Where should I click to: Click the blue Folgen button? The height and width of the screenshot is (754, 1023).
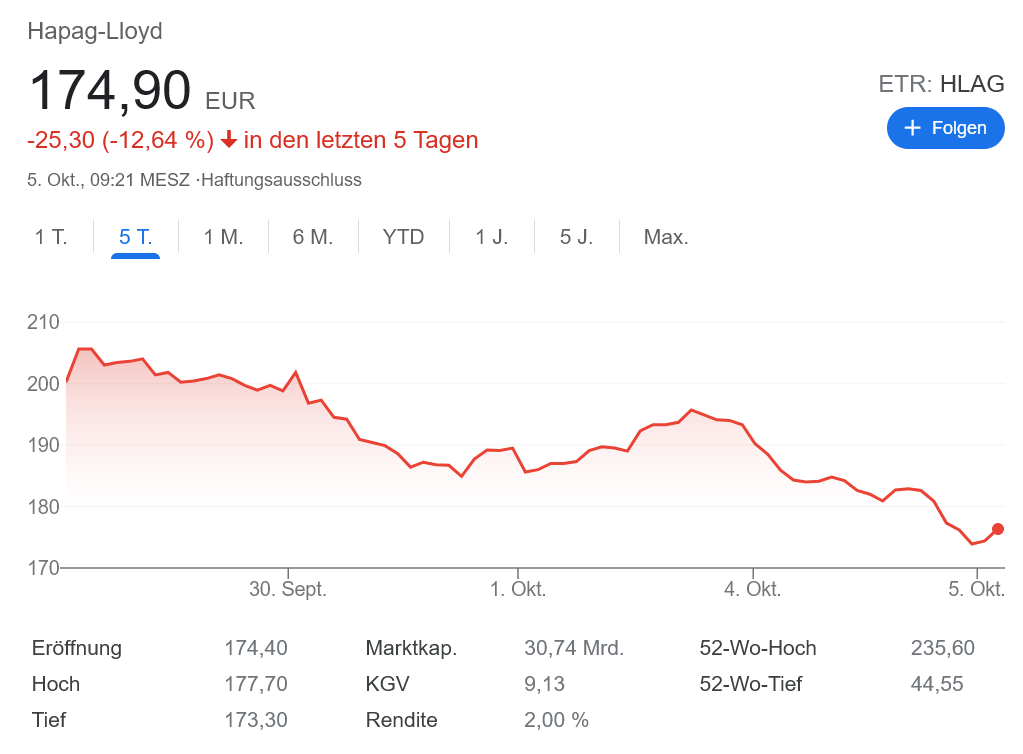(945, 128)
